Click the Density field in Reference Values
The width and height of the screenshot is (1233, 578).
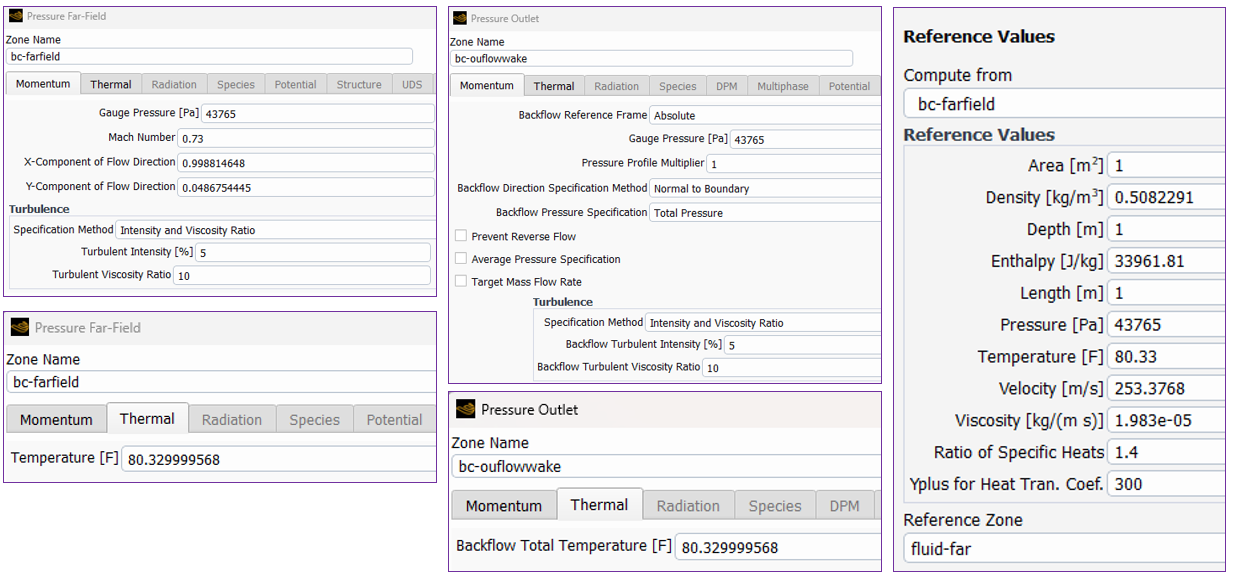1166,198
